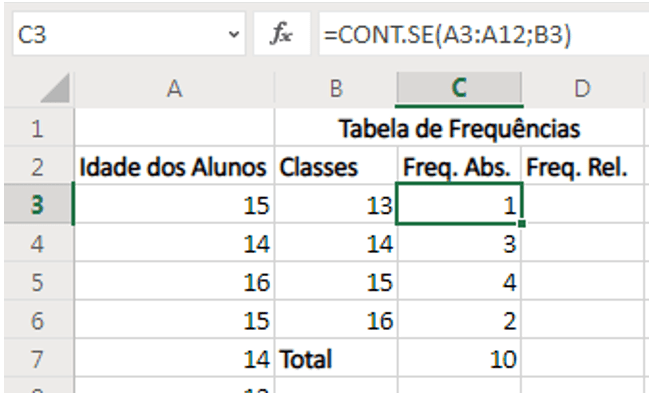Select the Classes header cell
The width and height of the screenshot is (659, 405).
pos(335,168)
